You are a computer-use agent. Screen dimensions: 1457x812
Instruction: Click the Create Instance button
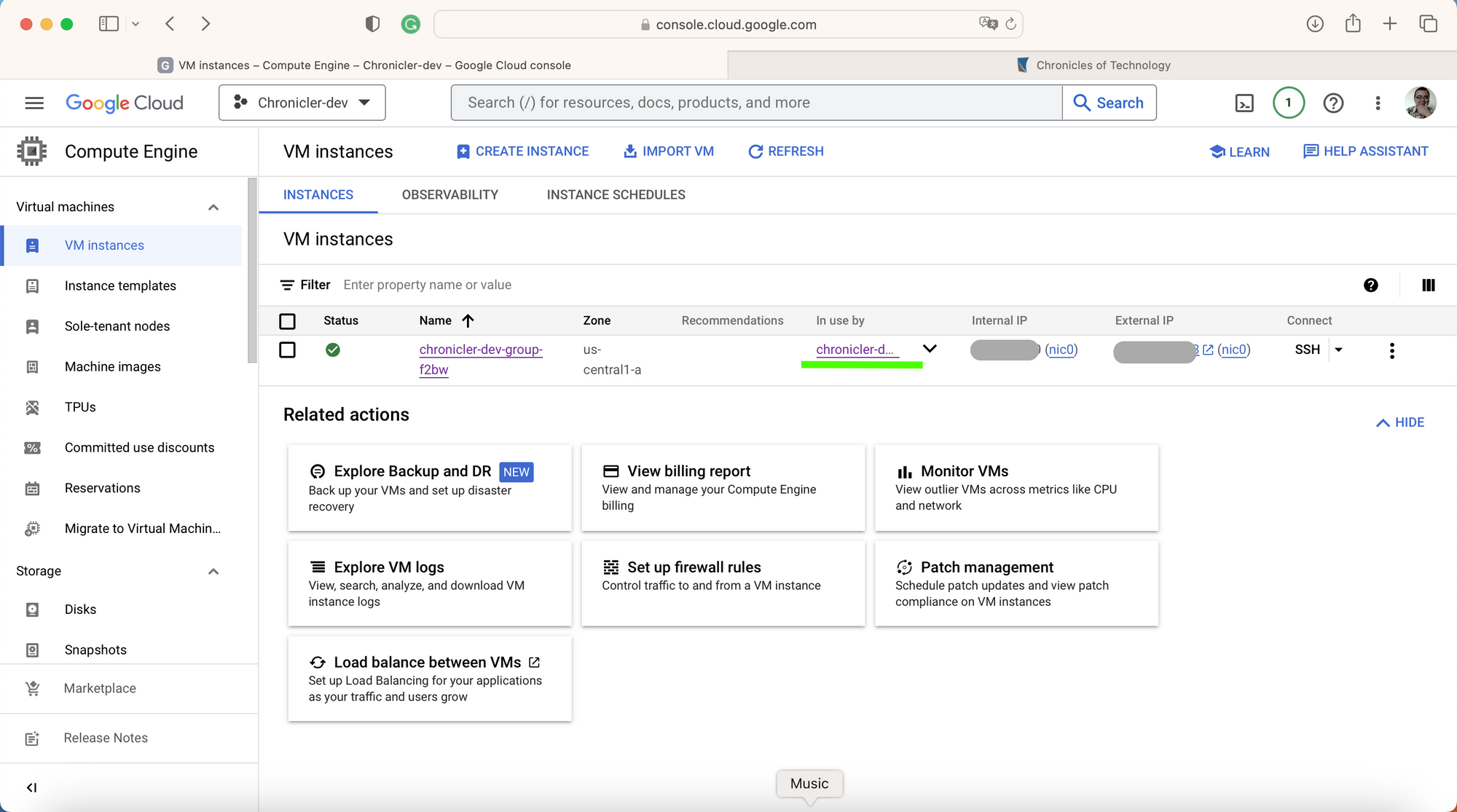[x=522, y=151]
